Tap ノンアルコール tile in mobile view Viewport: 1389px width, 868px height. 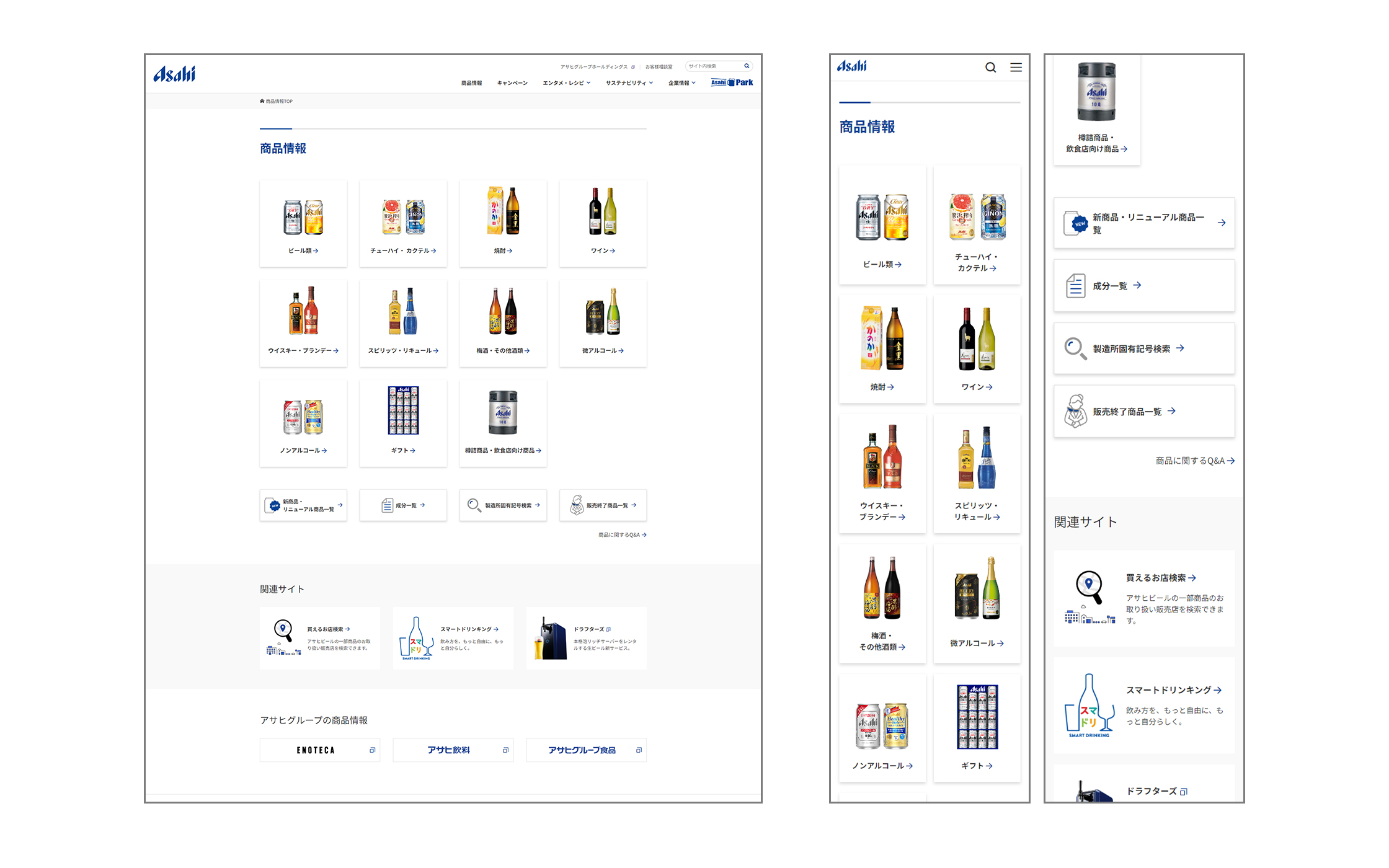(x=882, y=728)
